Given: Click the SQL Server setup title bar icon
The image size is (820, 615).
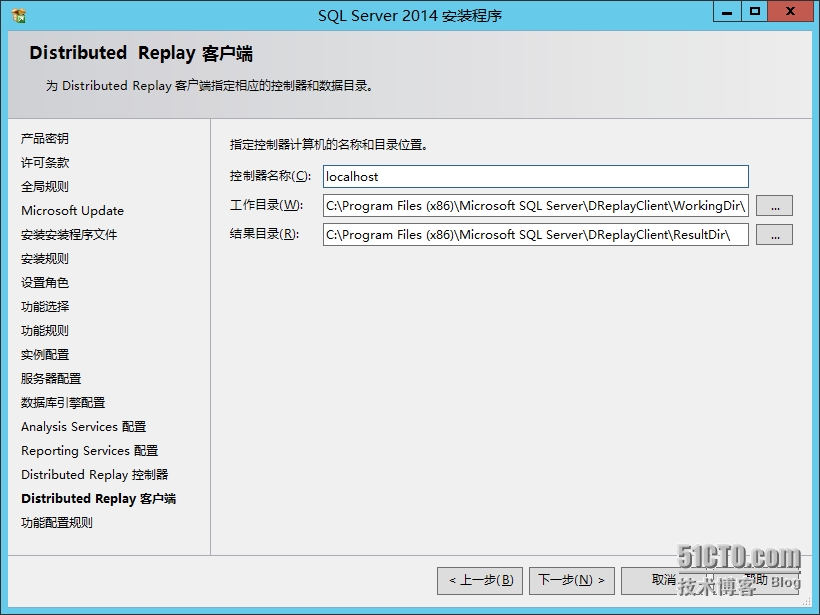Looking at the screenshot, I should click(x=19, y=16).
